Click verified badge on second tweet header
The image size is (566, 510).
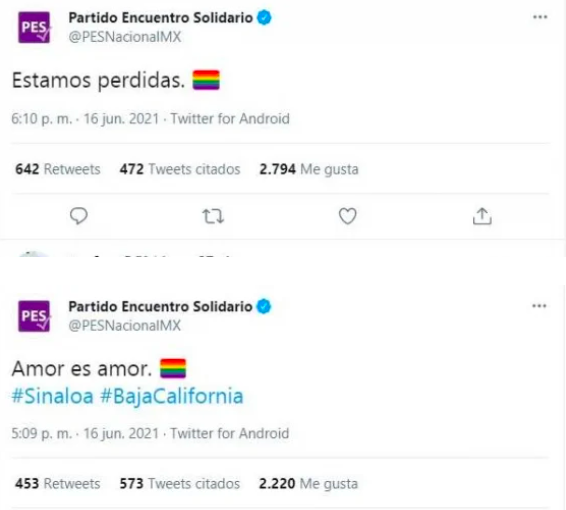(x=264, y=306)
